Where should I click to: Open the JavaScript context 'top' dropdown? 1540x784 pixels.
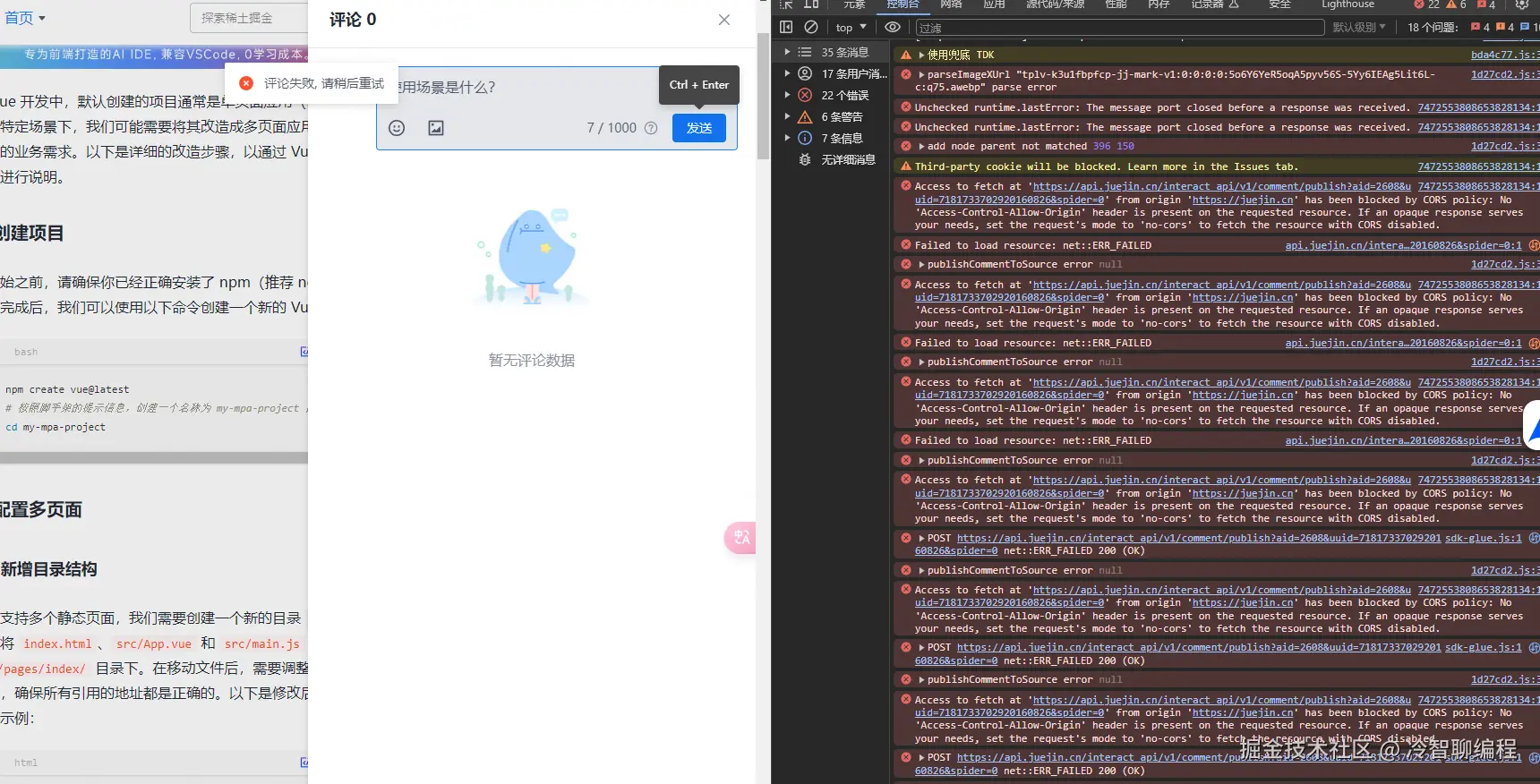pos(851,27)
